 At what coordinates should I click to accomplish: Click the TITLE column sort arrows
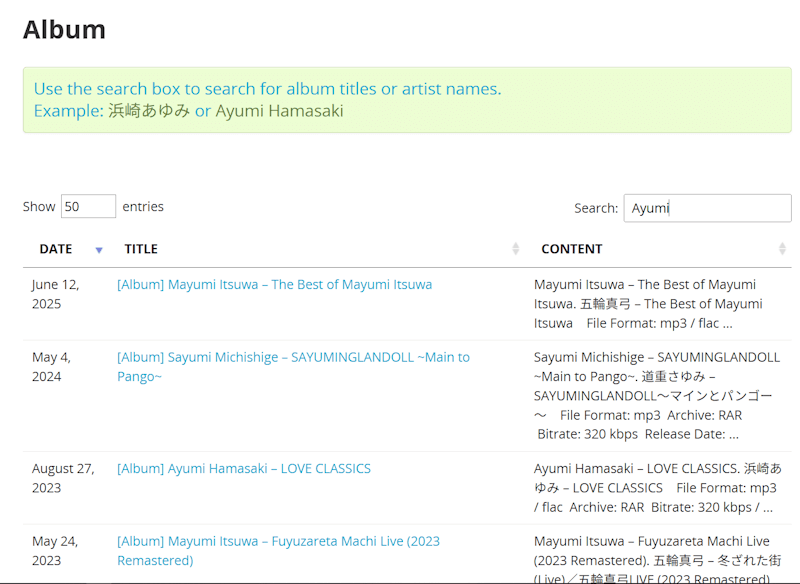tap(516, 249)
